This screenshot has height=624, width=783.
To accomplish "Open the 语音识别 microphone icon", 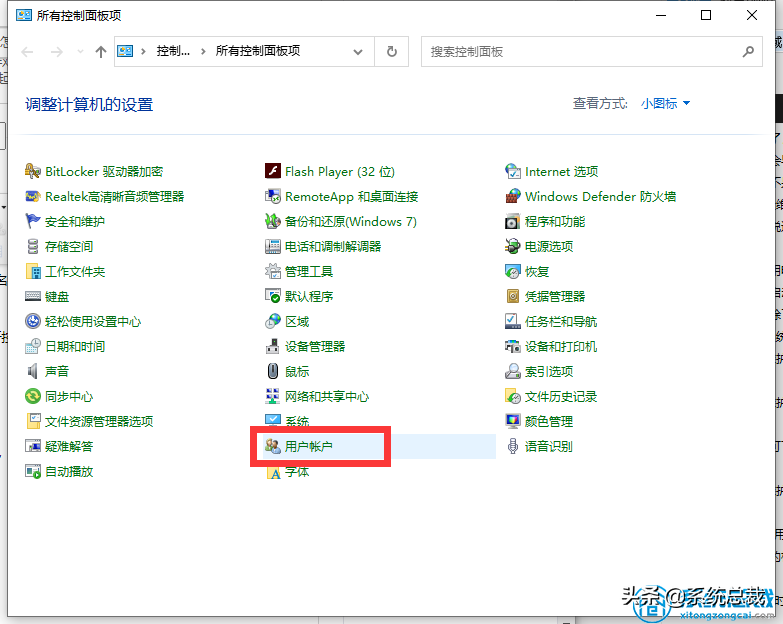I will [x=513, y=446].
